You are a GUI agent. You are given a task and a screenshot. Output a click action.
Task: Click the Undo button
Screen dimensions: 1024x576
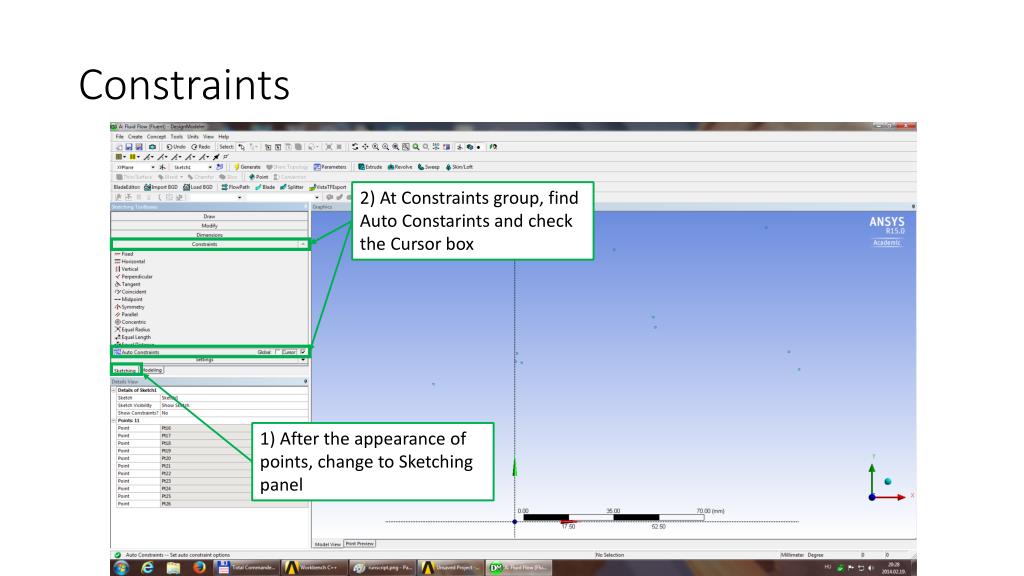pos(176,147)
